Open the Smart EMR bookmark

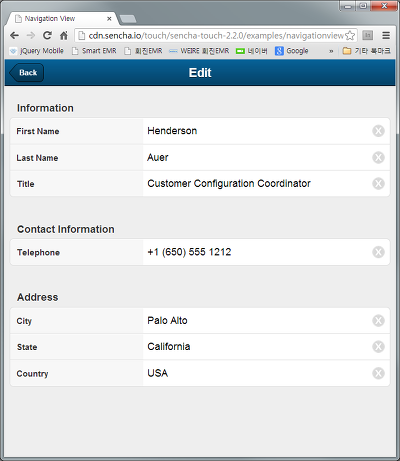pyautogui.click(x=94, y=51)
